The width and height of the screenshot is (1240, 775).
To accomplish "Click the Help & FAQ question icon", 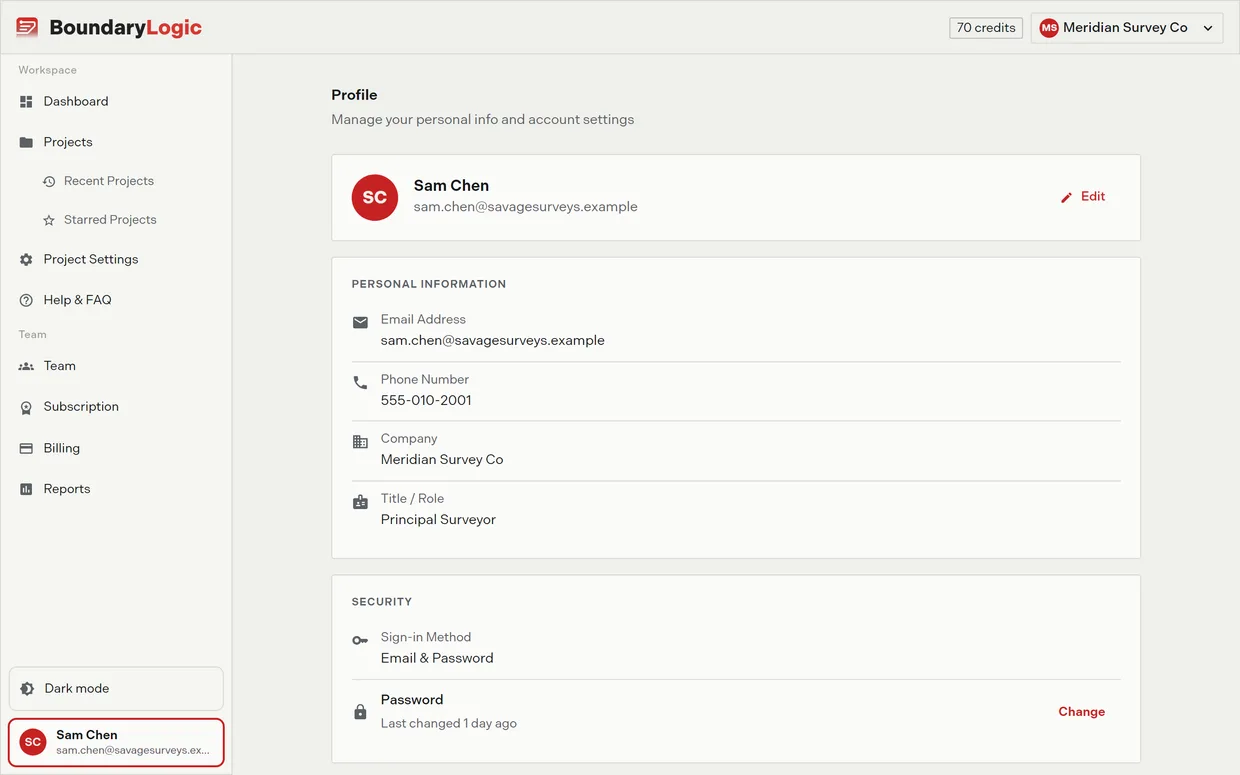I will [26, 300].
